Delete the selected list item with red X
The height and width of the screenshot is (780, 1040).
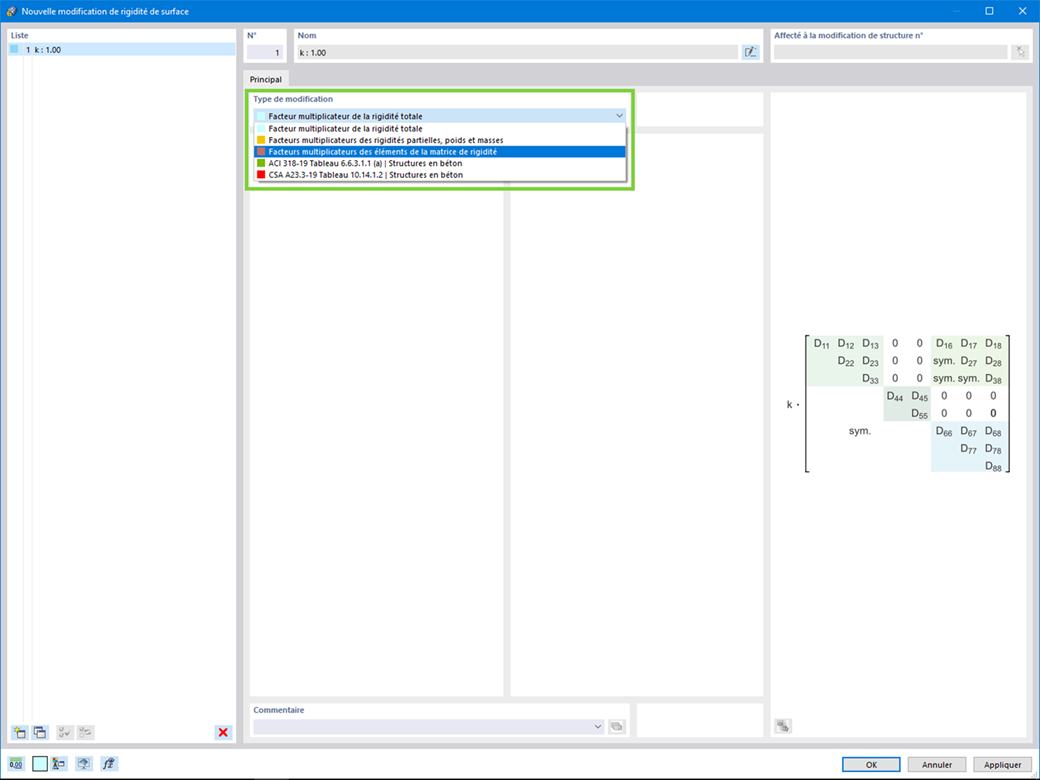coord(223,732)
